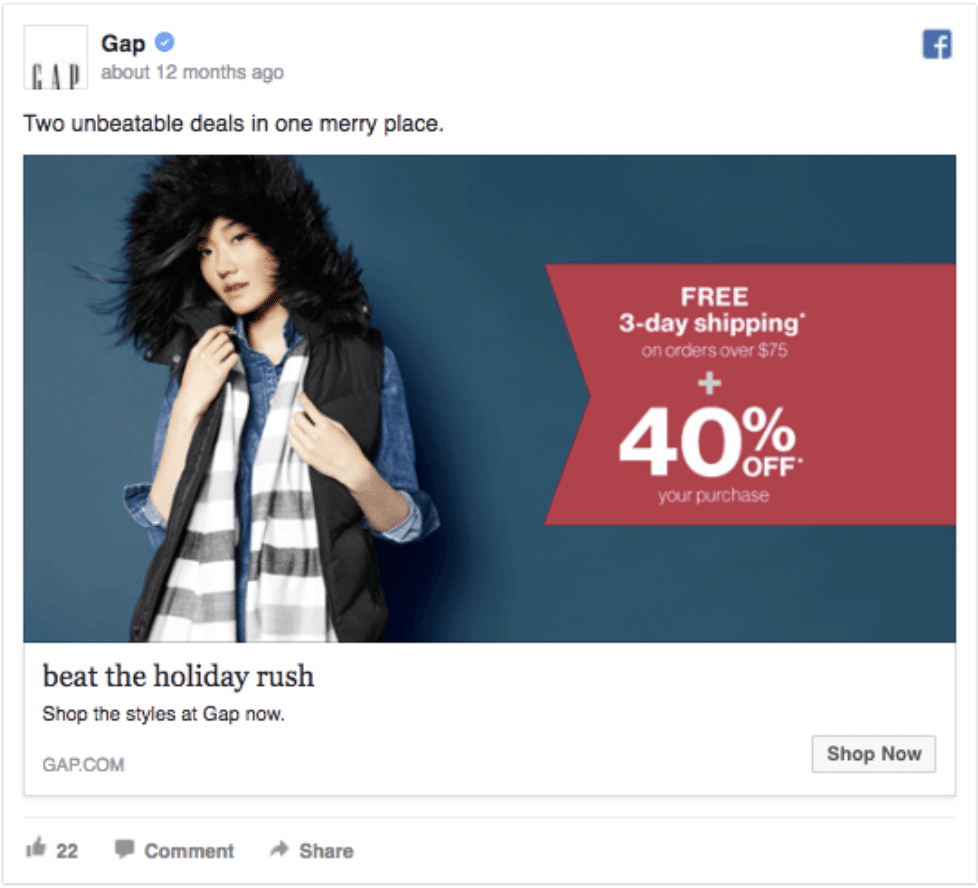Click the blue verified badge

coord(165,42)
